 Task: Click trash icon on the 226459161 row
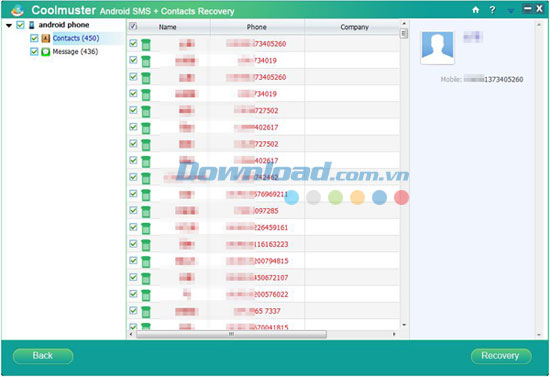(x=146, y=228)
